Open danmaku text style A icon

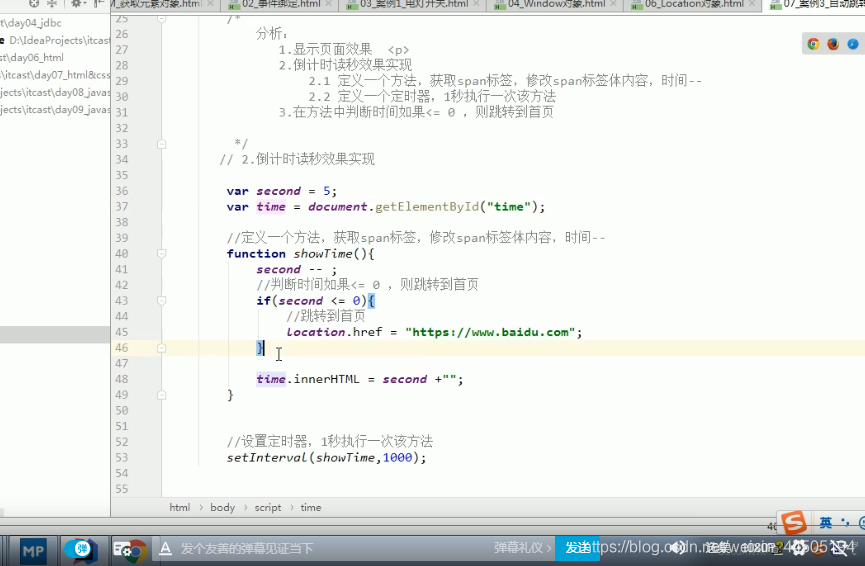point(165,548)
